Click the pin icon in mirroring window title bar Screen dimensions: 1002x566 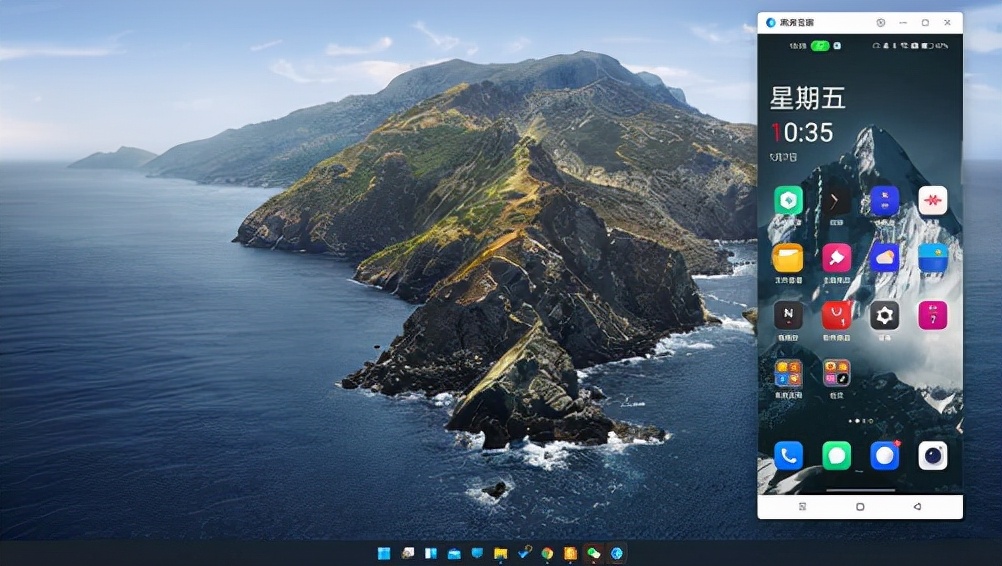point(881,22)
